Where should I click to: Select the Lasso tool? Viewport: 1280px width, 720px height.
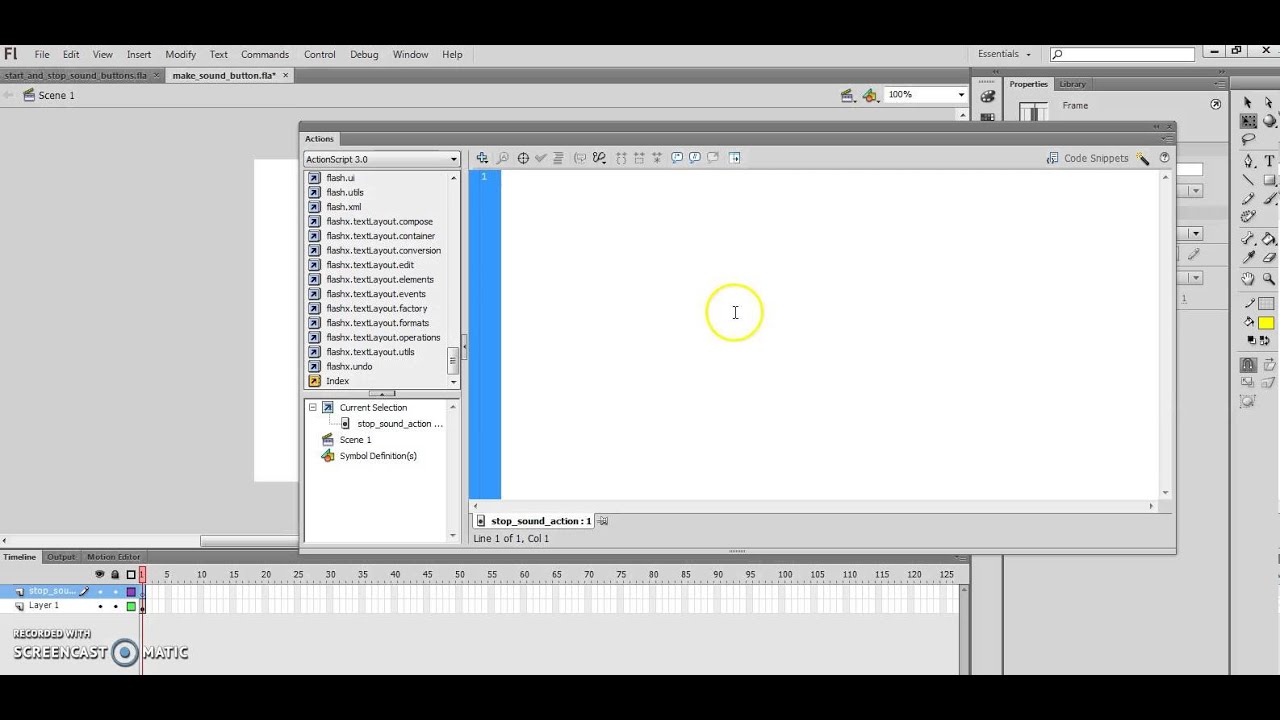click(1248, 140)
